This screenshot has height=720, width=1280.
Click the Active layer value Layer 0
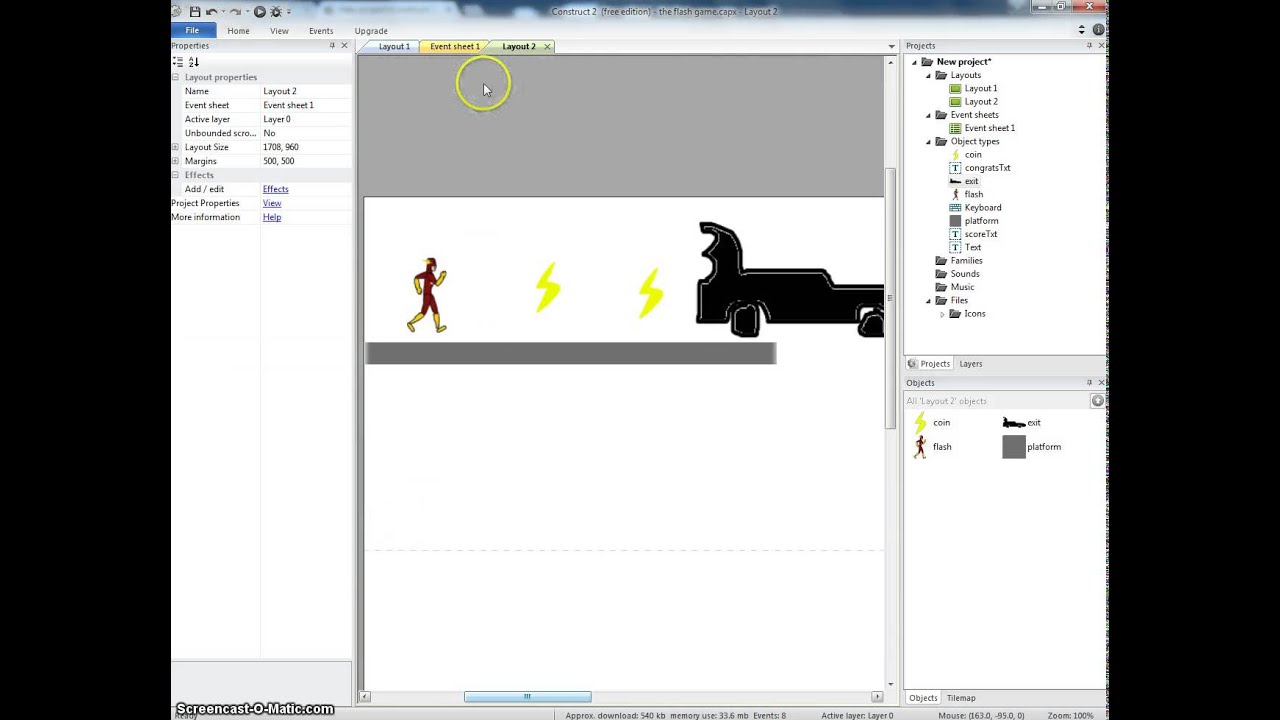point(306,119)
